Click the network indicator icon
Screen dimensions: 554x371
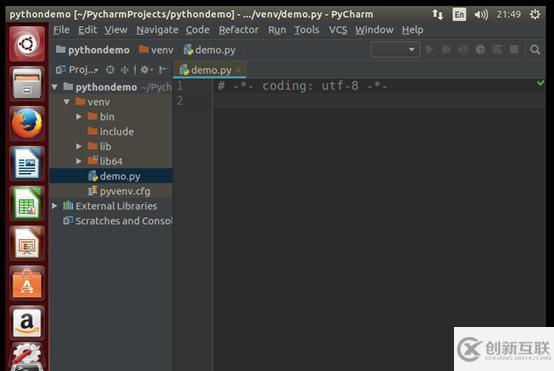(437, 14)
